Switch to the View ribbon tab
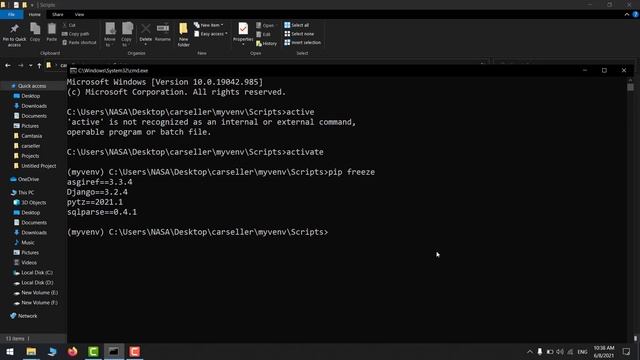 (79, 15)
